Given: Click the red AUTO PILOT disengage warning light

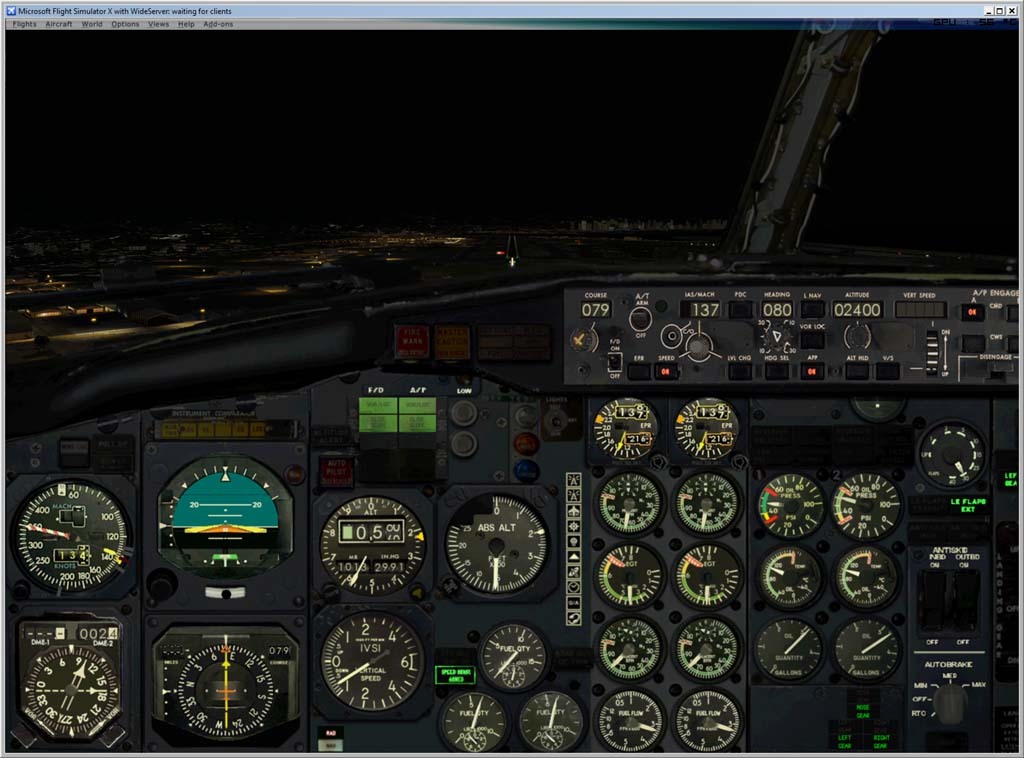Looking at the screenshot, I should point(336,471).
